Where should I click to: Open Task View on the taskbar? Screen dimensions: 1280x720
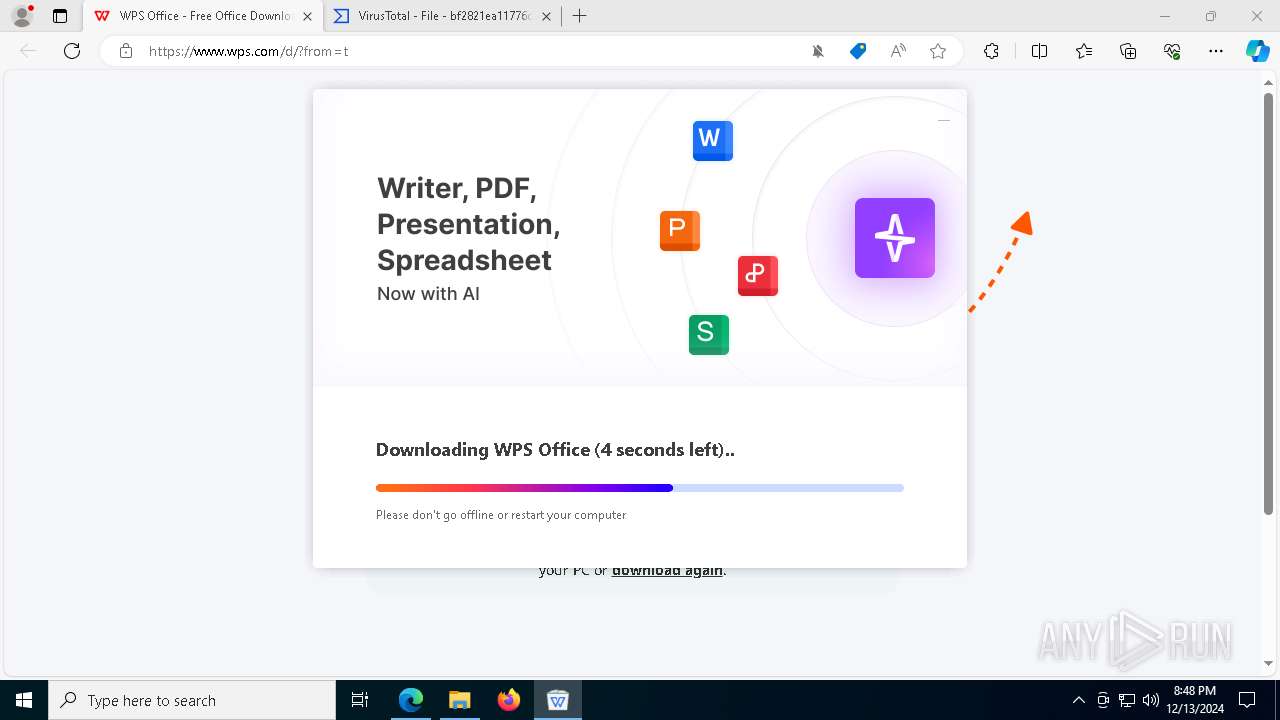pyautogui.click(x=360, y=700)
